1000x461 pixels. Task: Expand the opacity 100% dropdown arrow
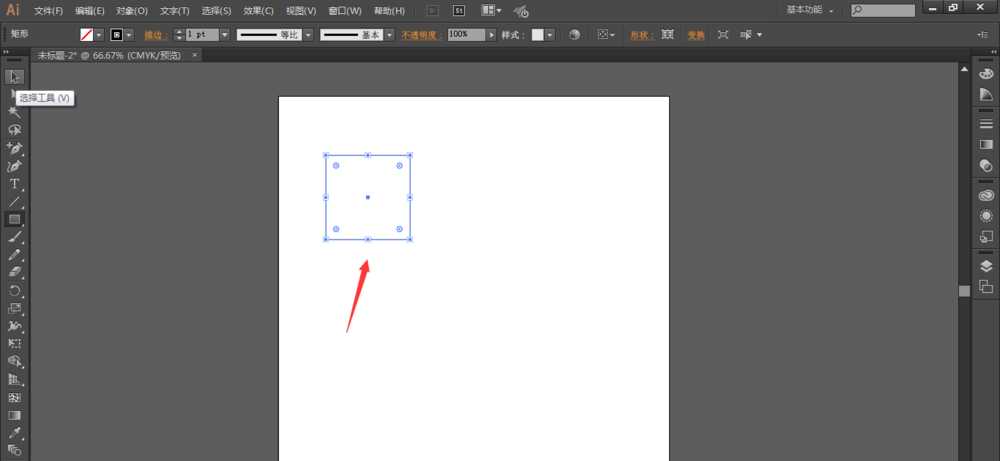[x=491, y=34]
